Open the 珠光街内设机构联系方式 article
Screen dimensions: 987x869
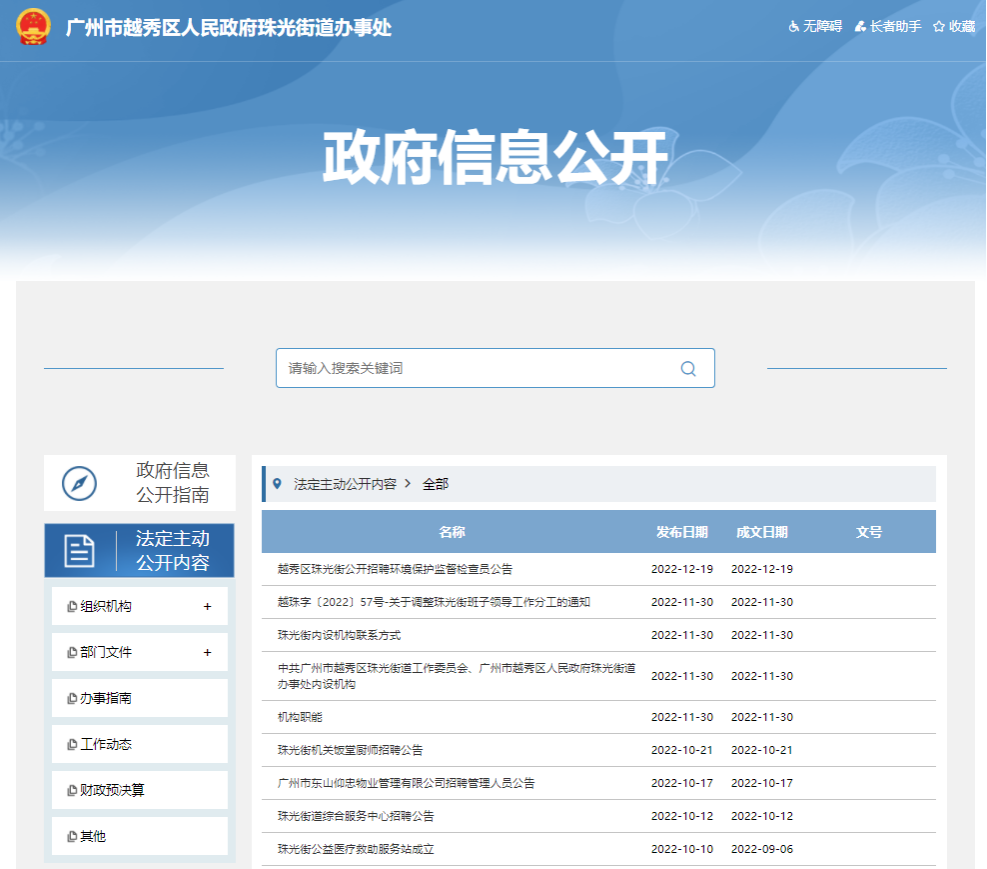point(339,635)
